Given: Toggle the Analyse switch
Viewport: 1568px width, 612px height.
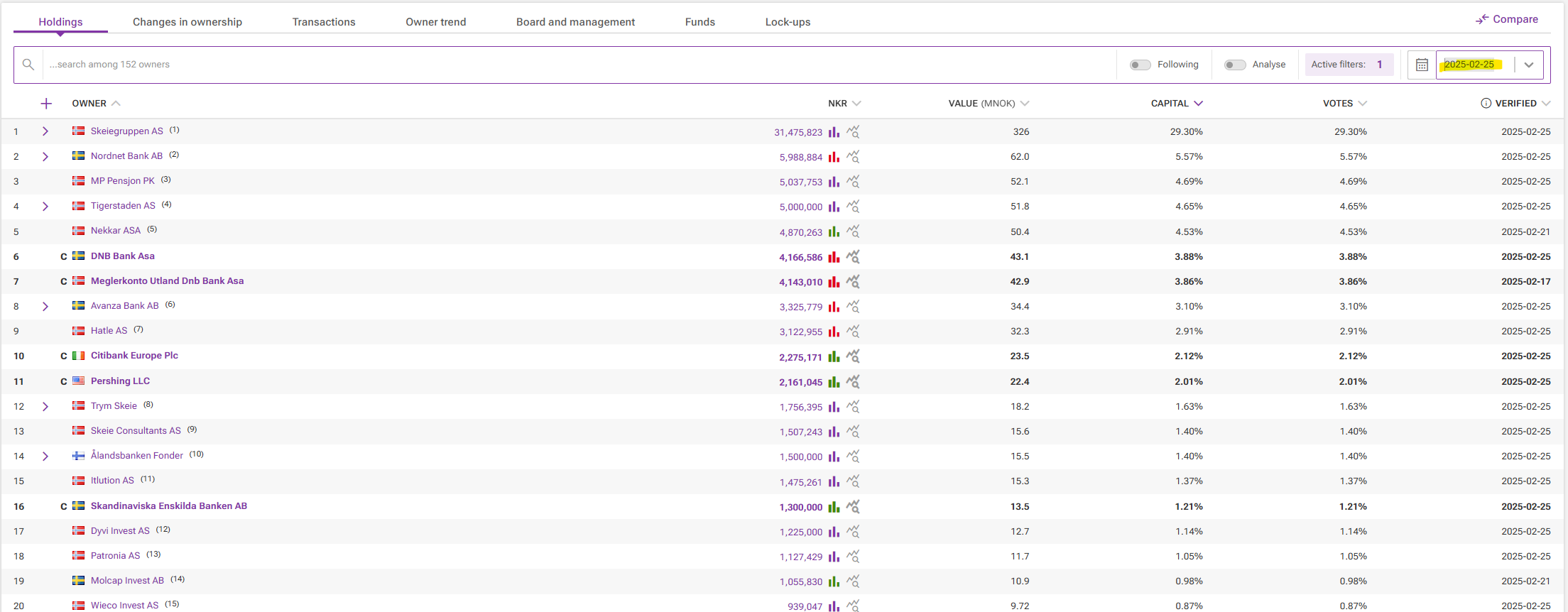Looking at the screenshot, I should (1235, 65).
